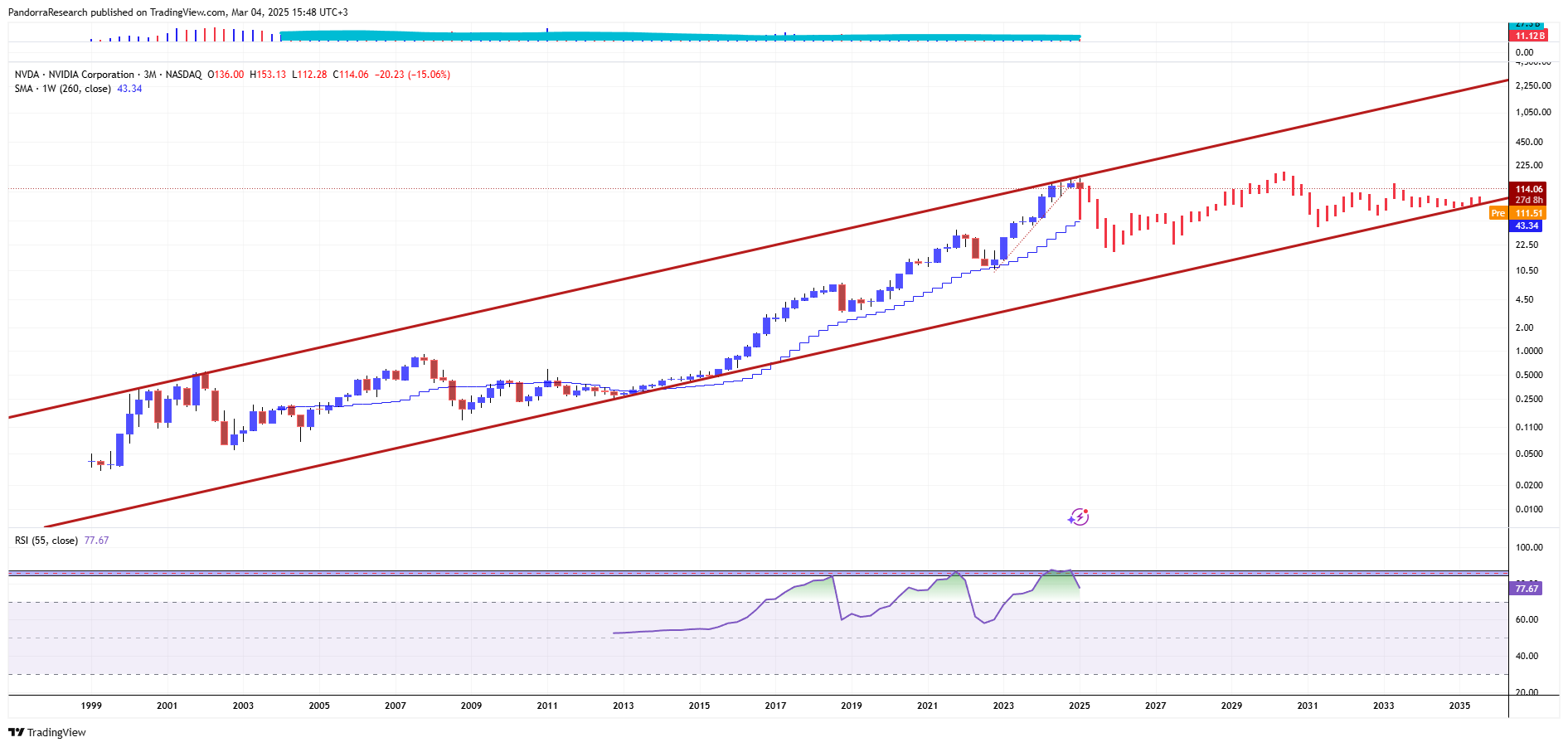This screenshot has width=1568, height=747.
Task: Click the 2003 year label on time axis
Action: [x=243, y=706]
